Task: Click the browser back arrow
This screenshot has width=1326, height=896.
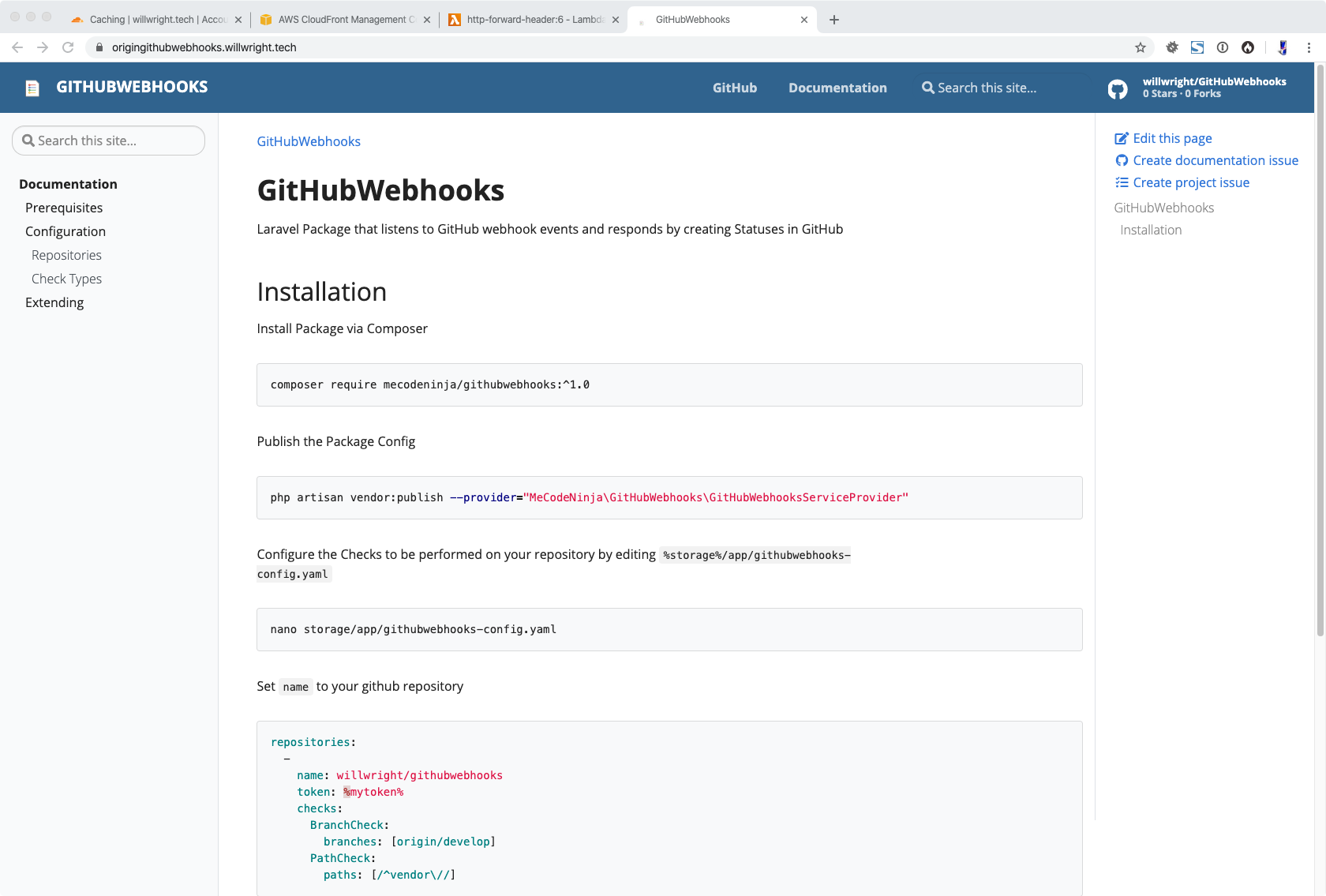Action: (17, 47)
